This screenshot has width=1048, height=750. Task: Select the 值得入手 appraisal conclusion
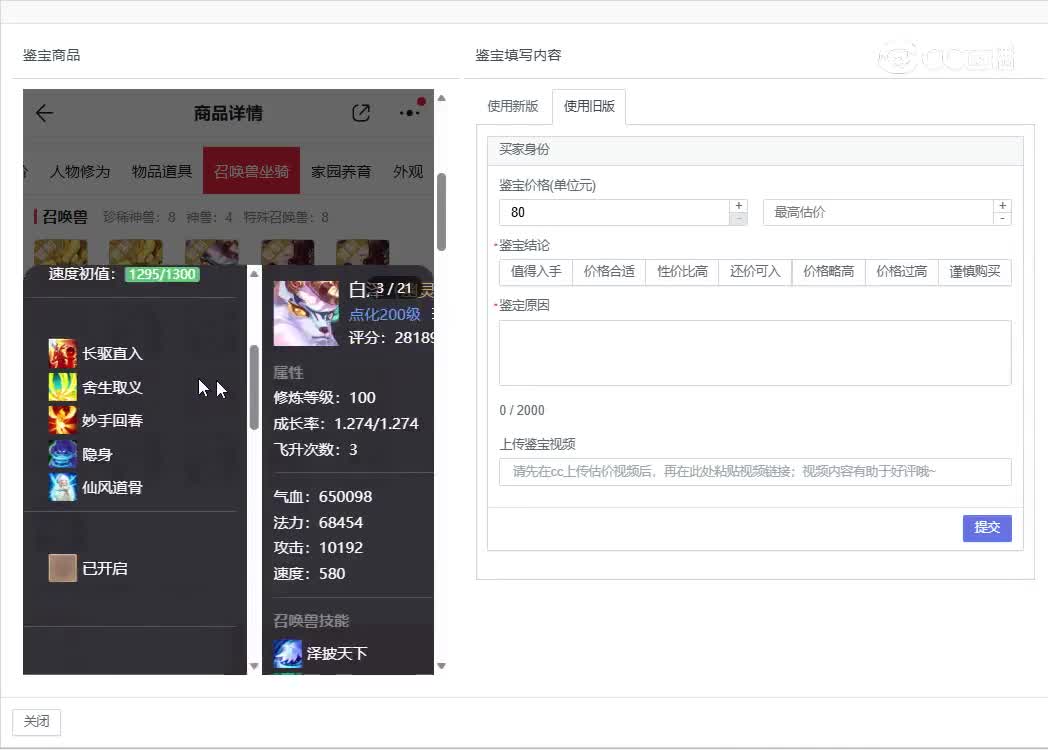[536, 272]
